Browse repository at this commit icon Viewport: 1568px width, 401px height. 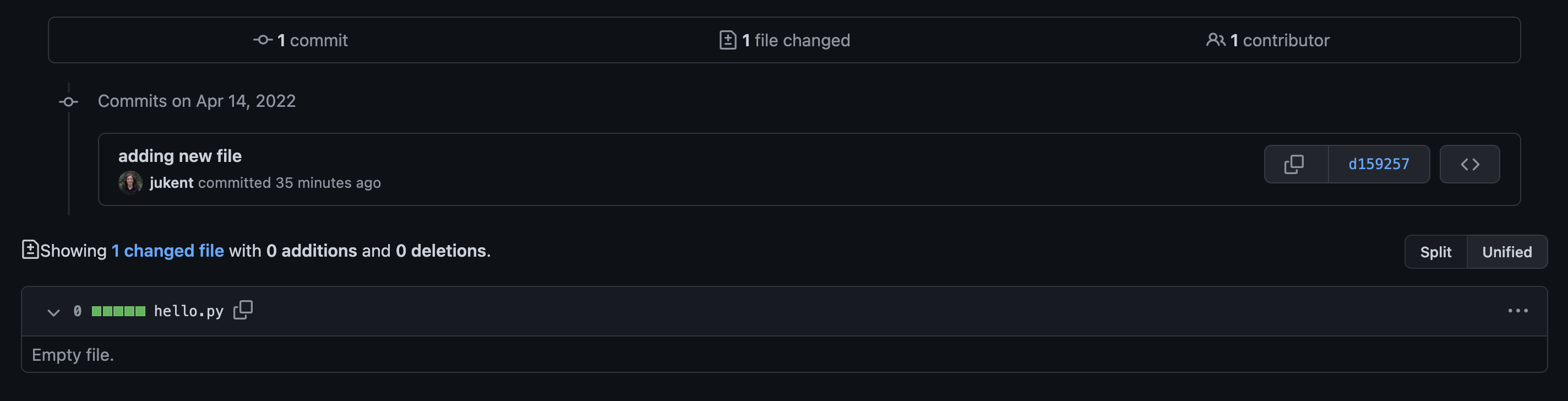tap(1469, 164)
